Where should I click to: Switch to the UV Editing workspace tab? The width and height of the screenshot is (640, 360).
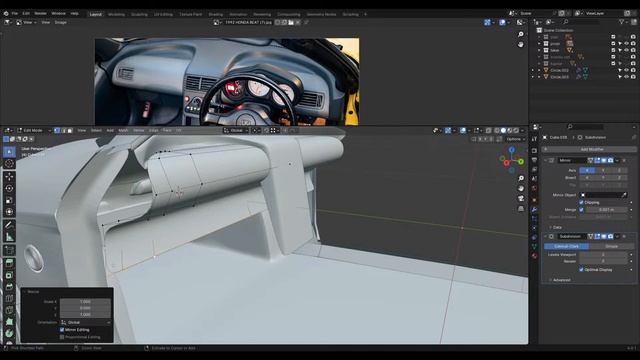pyautogui.click(x=163, y=14)
